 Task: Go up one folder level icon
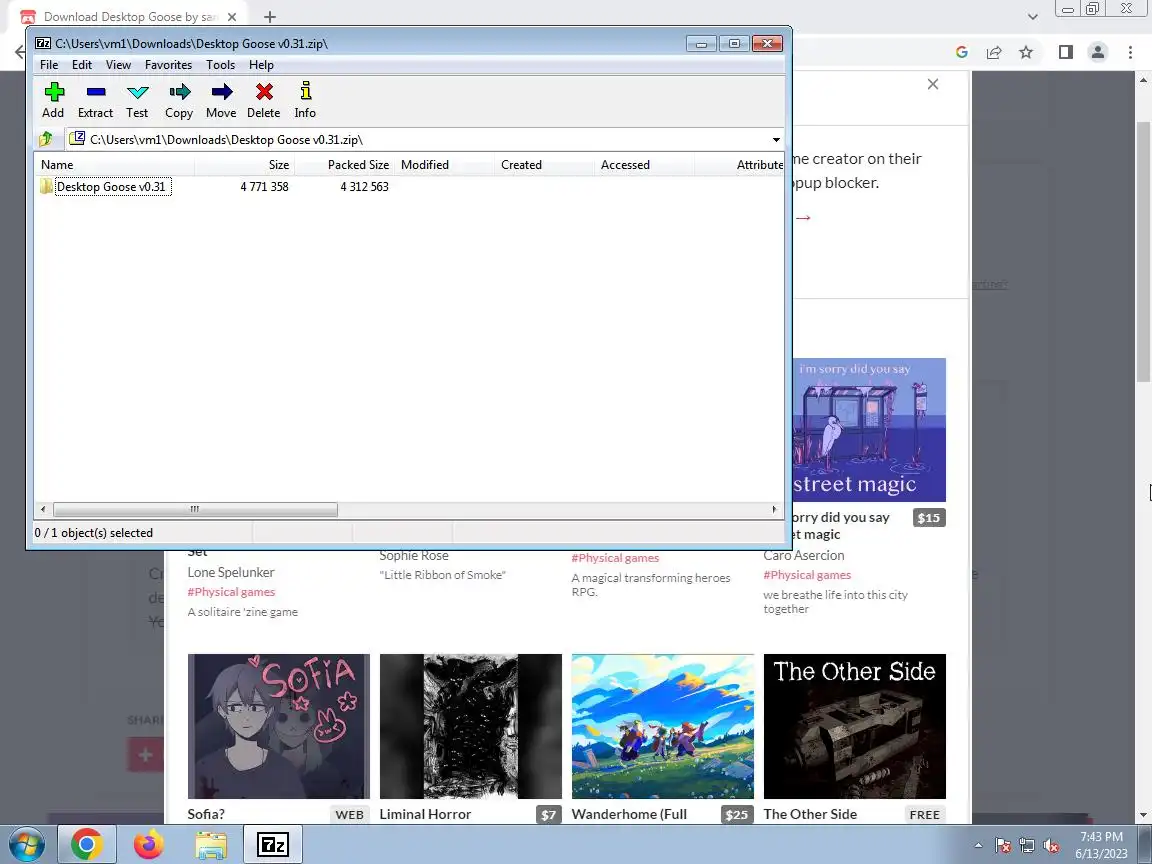(x=46, y=139)
